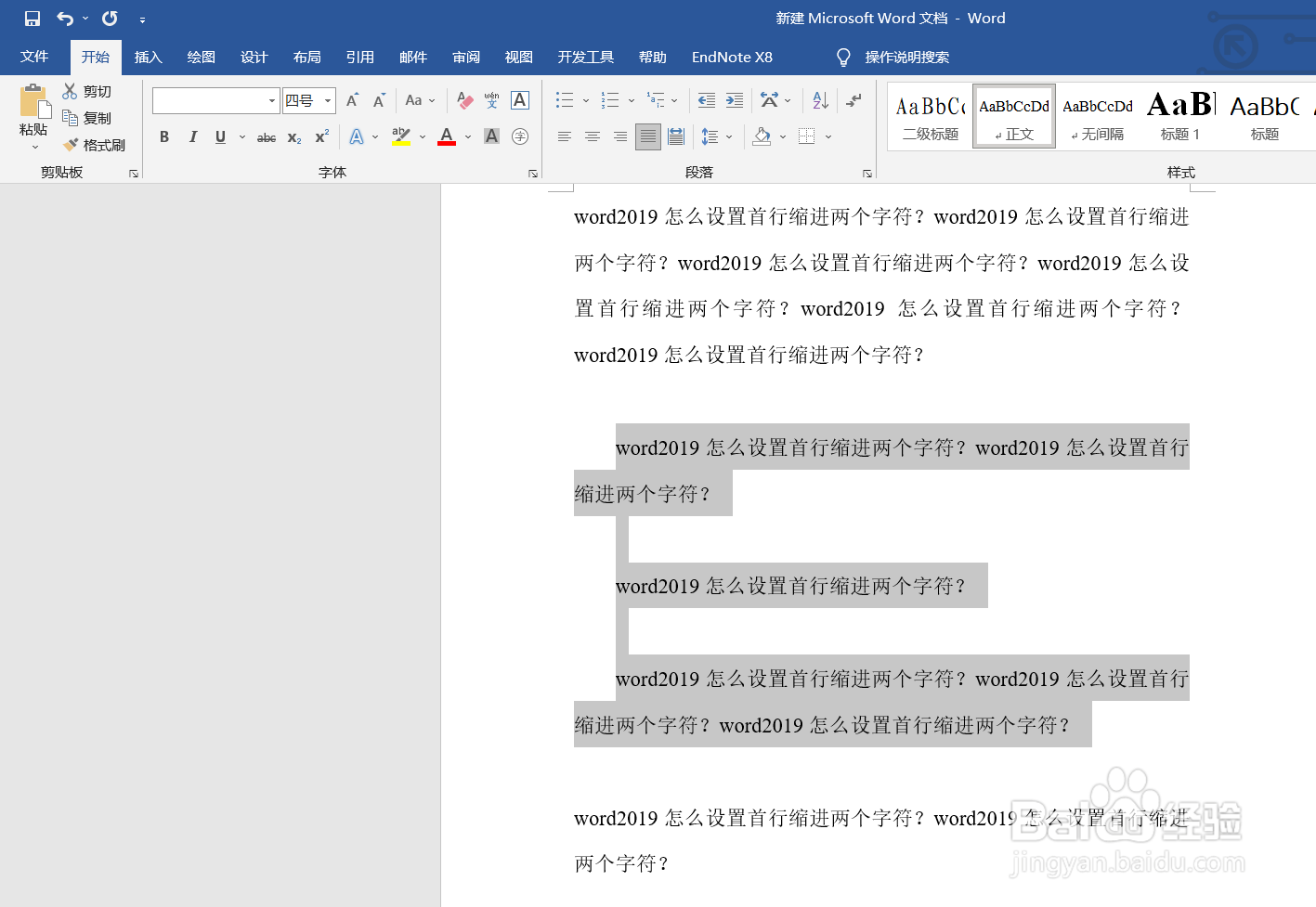Open the Aa change case menu
The height and width of the screenshot is (907, 1316).
(420, 100)
